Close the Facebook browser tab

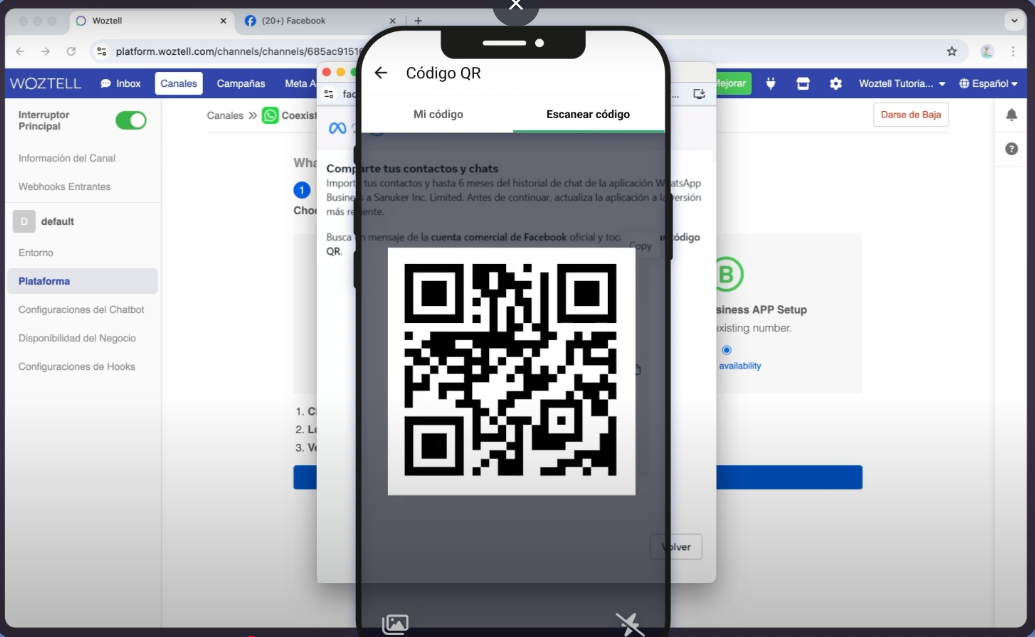[x=393, y=21]
